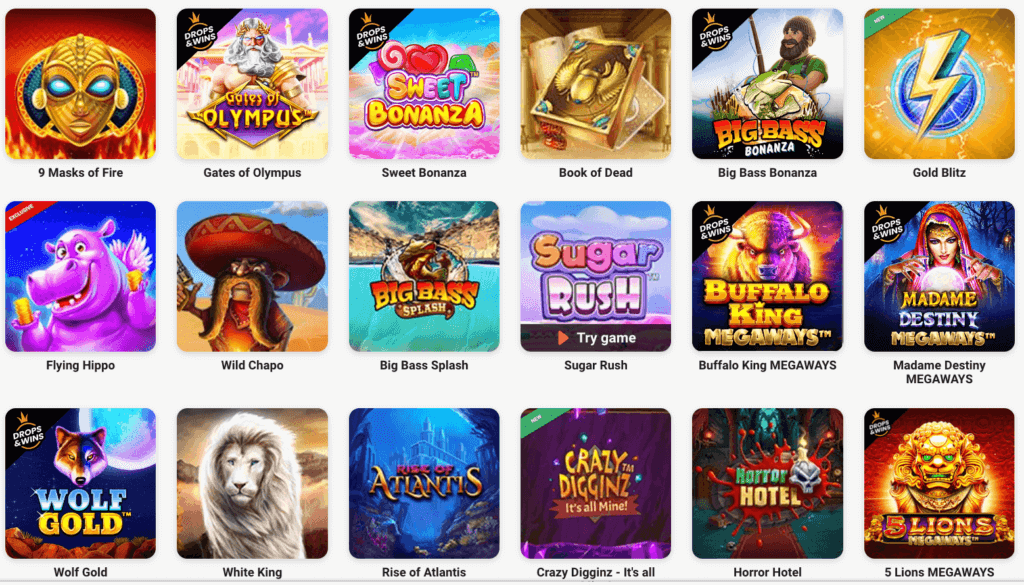Open the Wild Chapo game tile
This screenshot has width=1024, height=585.
[x=252, y=276]
